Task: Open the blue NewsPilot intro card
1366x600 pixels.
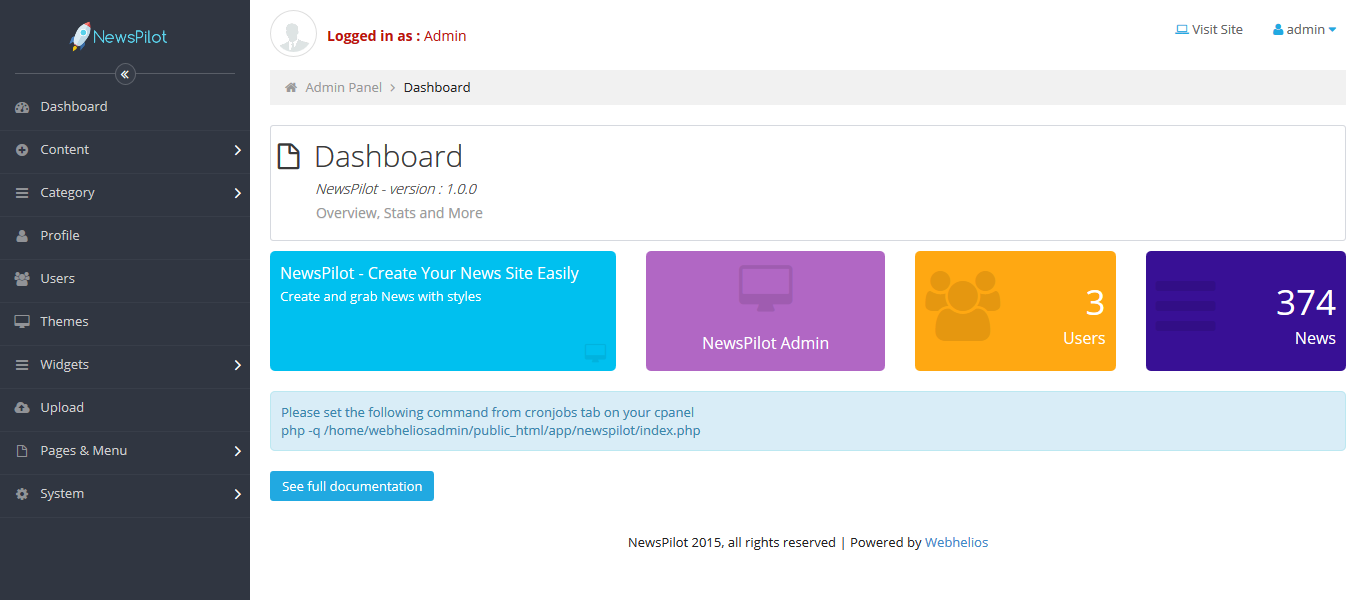Action: pos(443,311)
